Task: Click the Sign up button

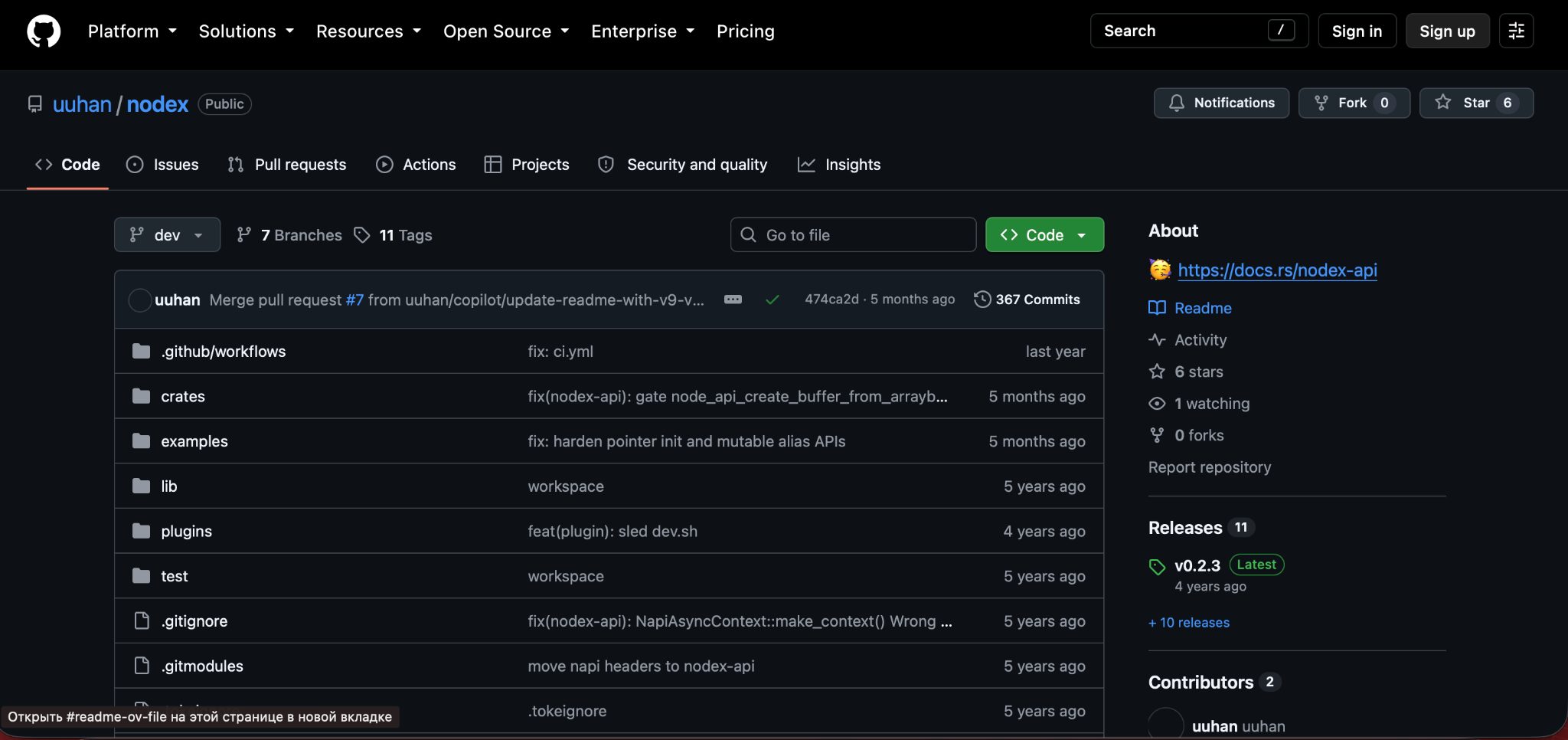Action: (1447, 31)
